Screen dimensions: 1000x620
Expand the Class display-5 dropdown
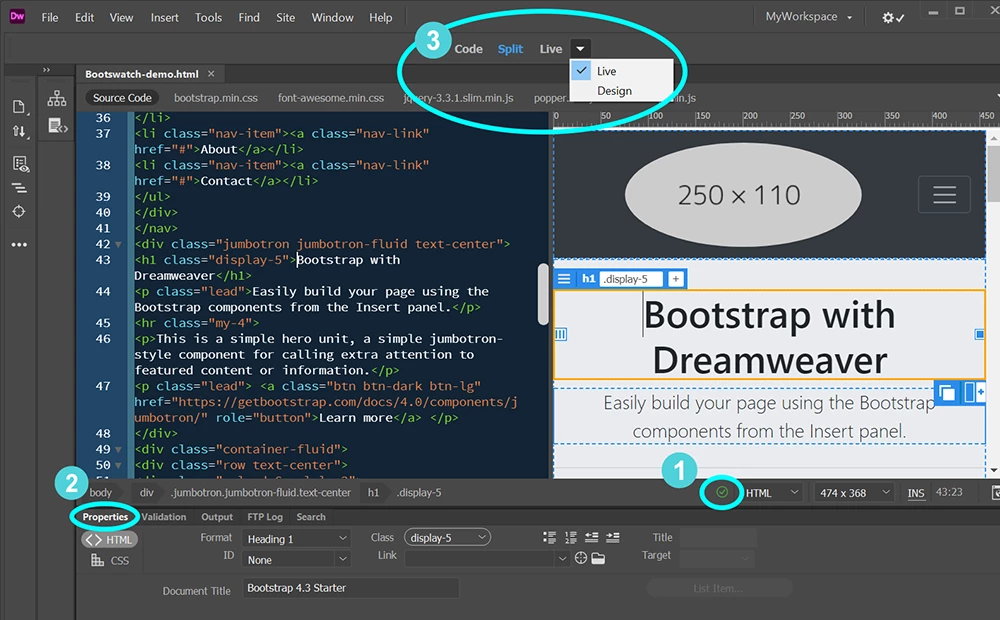(x=448, y=538)
